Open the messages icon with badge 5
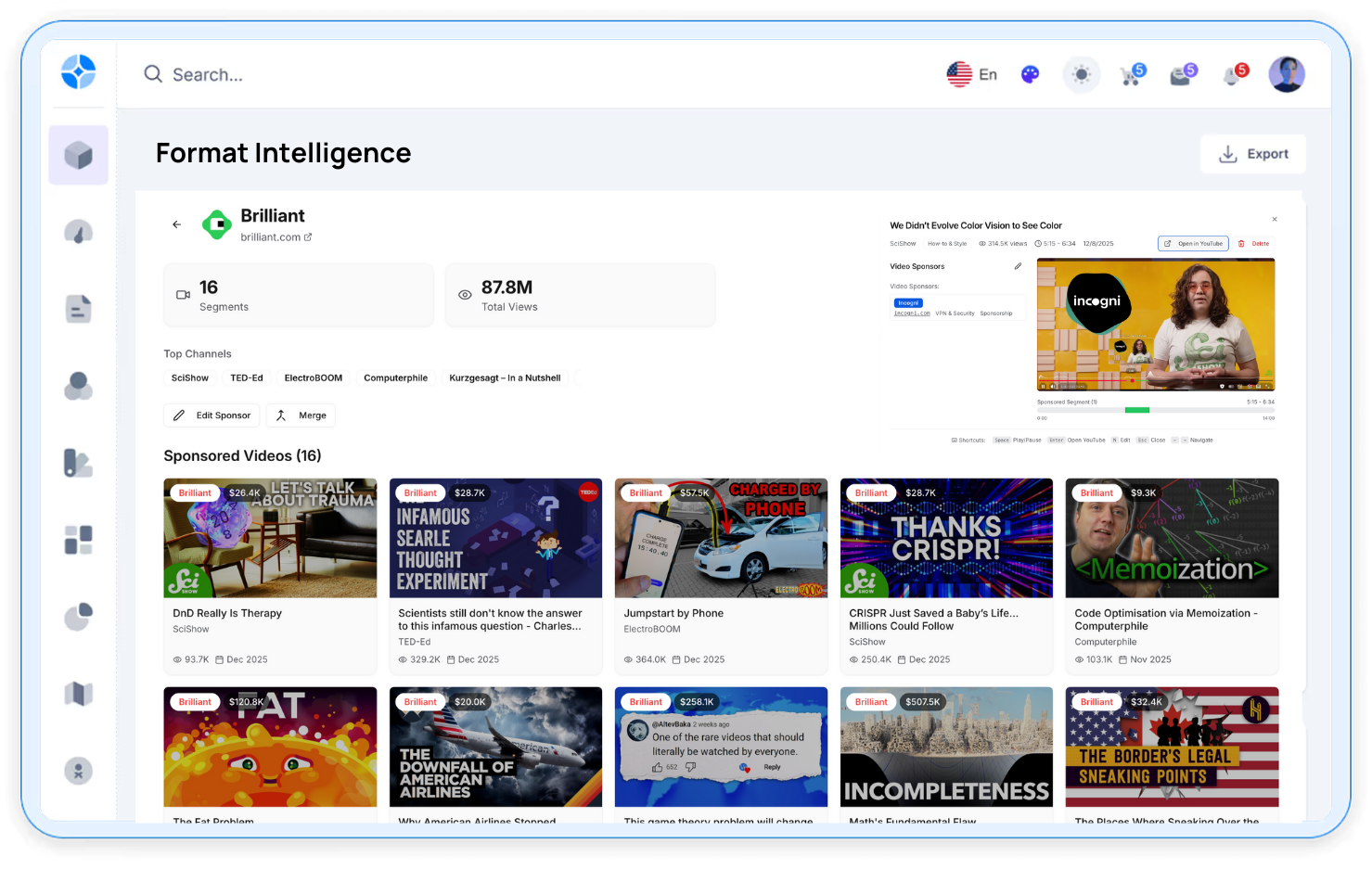The width and height of the screenshot is (1372, 869). click(x=1183, y=74)
